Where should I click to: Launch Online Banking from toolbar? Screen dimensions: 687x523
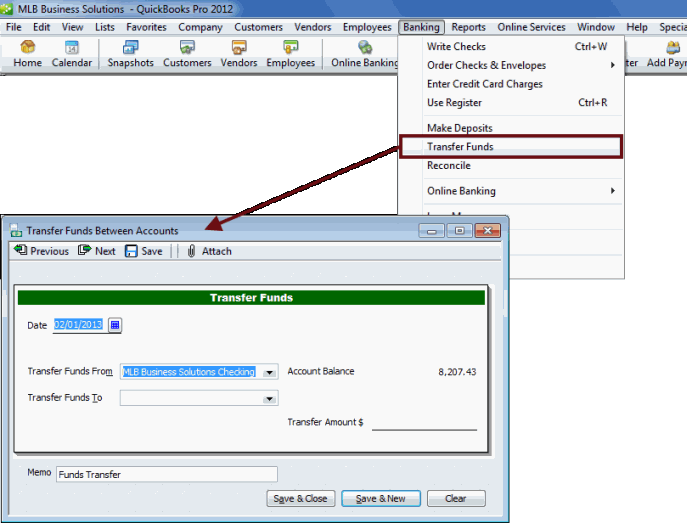coord(365,53)
